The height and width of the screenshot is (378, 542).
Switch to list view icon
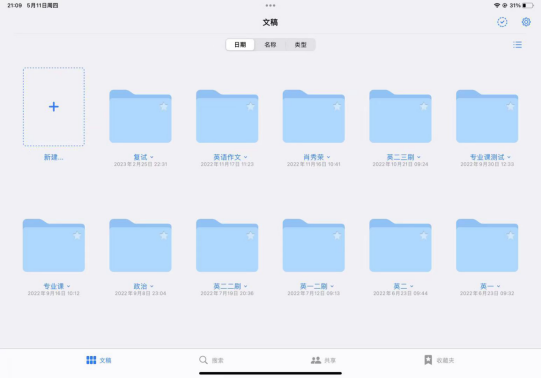point(517,45)
